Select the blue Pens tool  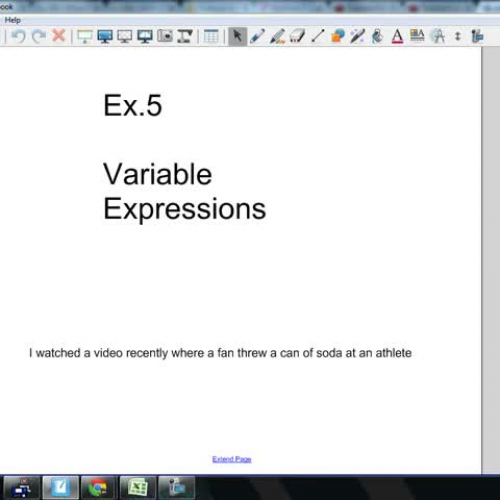pyautogui.click(x=257, y=36)
